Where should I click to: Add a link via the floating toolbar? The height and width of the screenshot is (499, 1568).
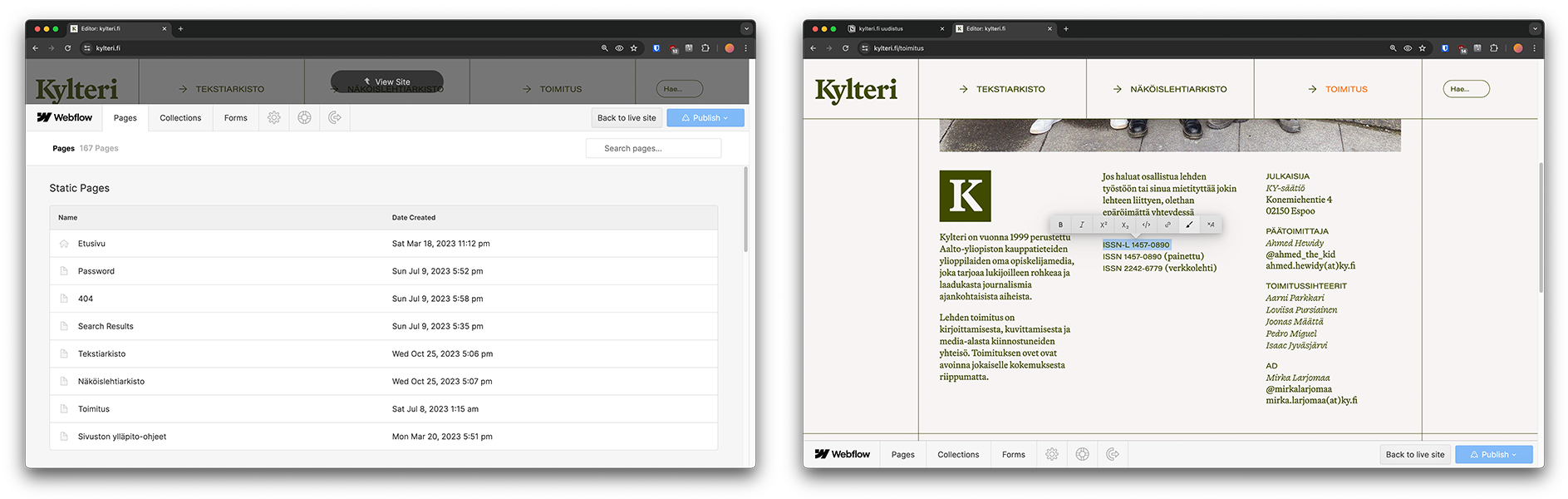(x=1167, y=225)
